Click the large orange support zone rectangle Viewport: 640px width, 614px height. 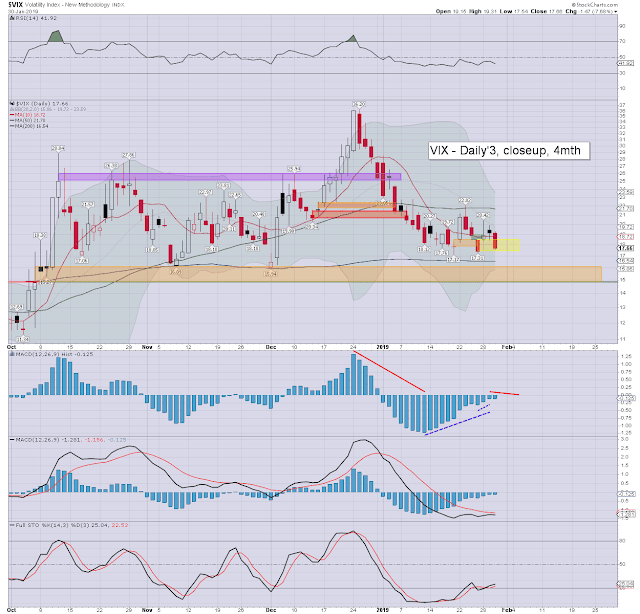click(x=318, y=274)
